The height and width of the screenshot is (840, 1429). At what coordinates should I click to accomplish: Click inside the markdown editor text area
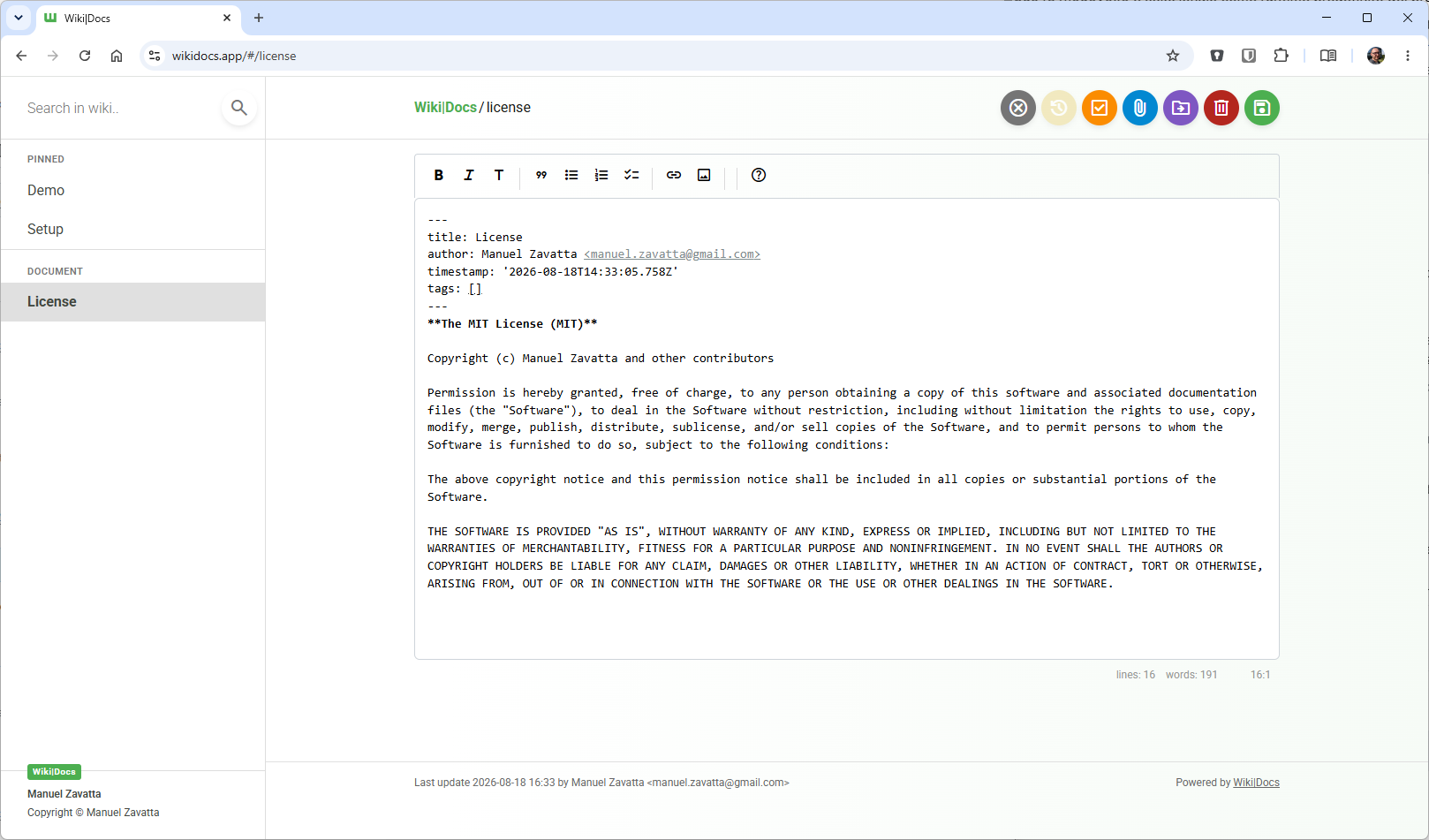(x=847, y=428)
